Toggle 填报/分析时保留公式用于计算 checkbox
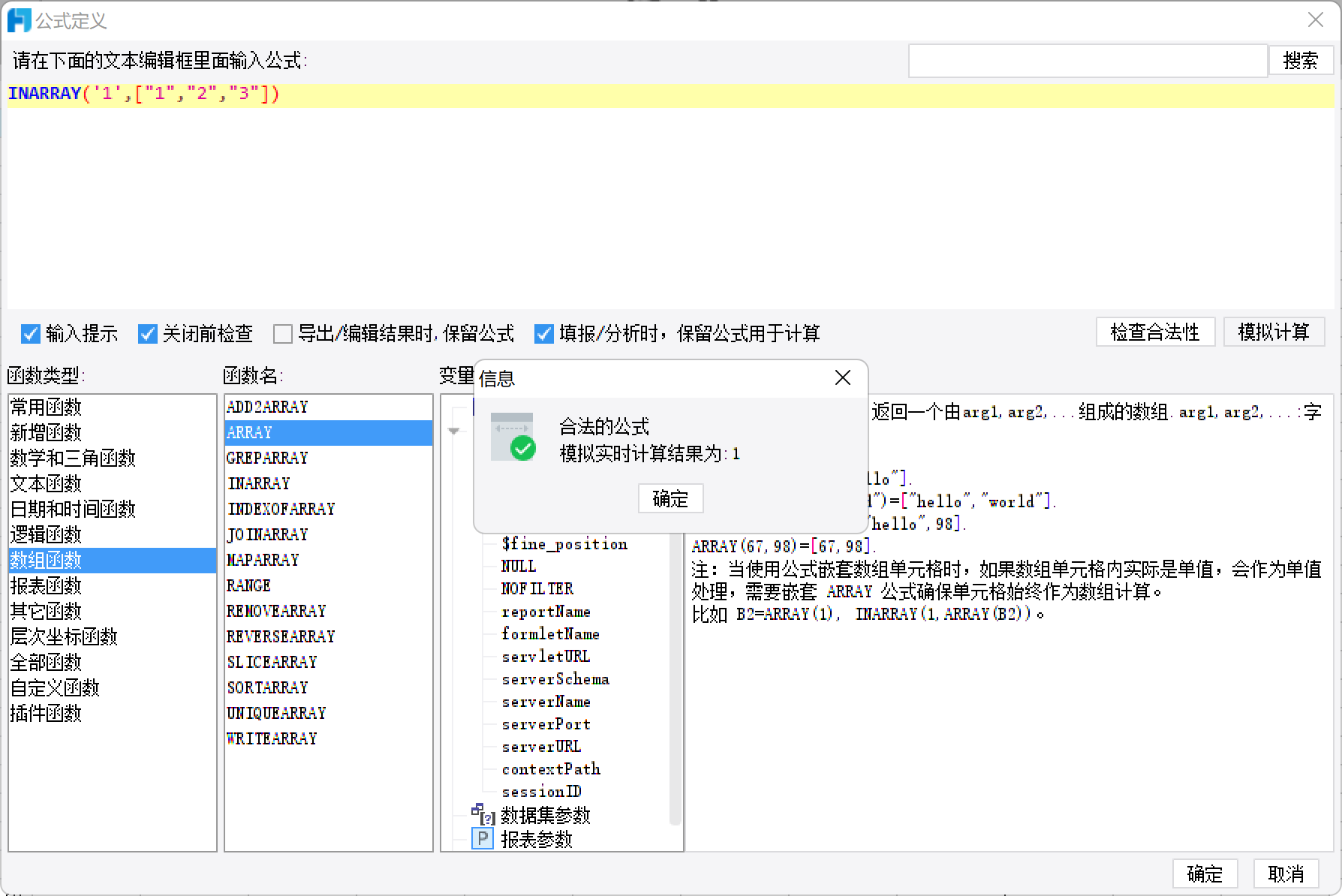This screenshot has width=1342, height=896. coord(544,334)
